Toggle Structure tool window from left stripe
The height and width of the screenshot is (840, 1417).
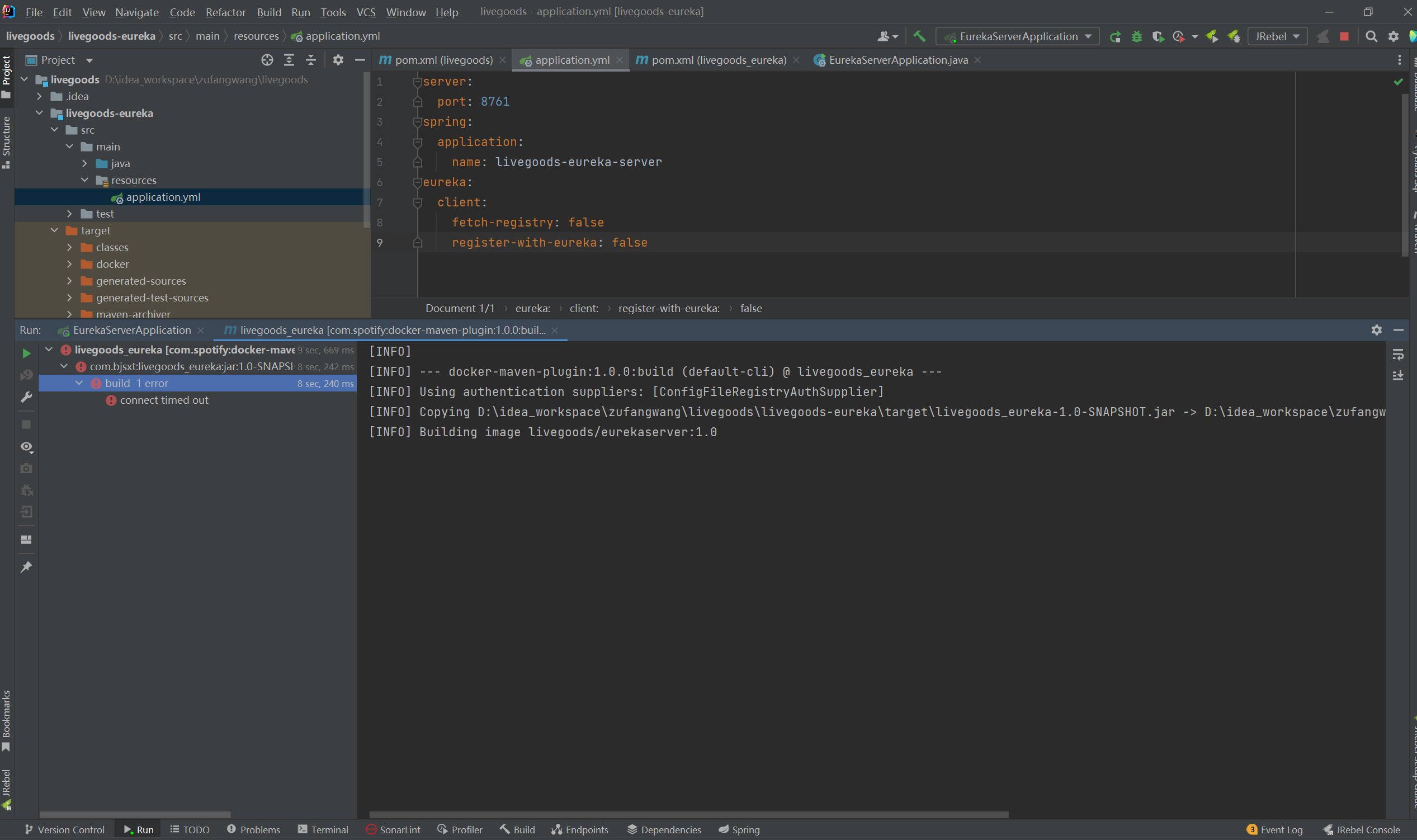tap(6, 141)
